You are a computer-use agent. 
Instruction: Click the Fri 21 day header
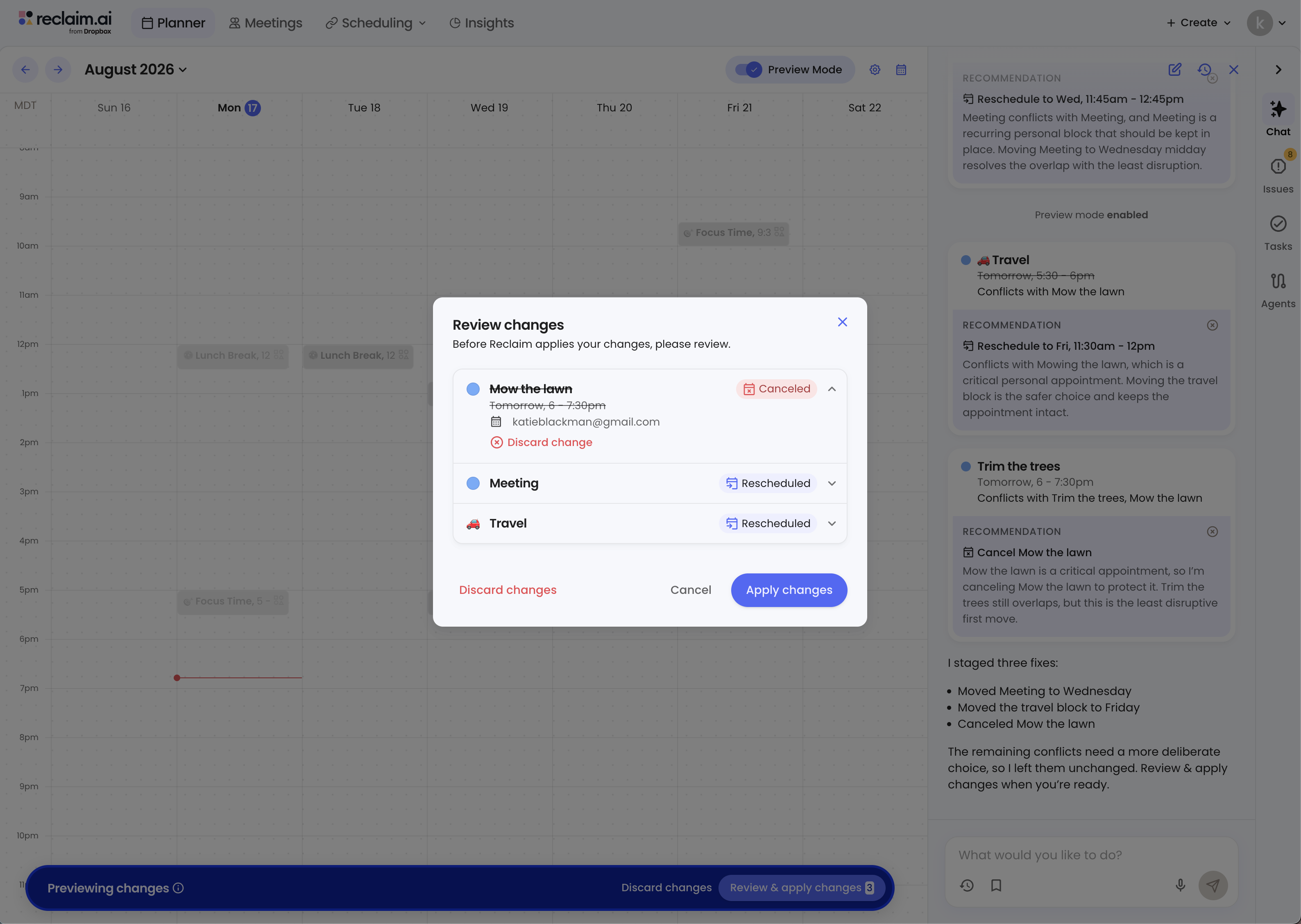[739, 108]
